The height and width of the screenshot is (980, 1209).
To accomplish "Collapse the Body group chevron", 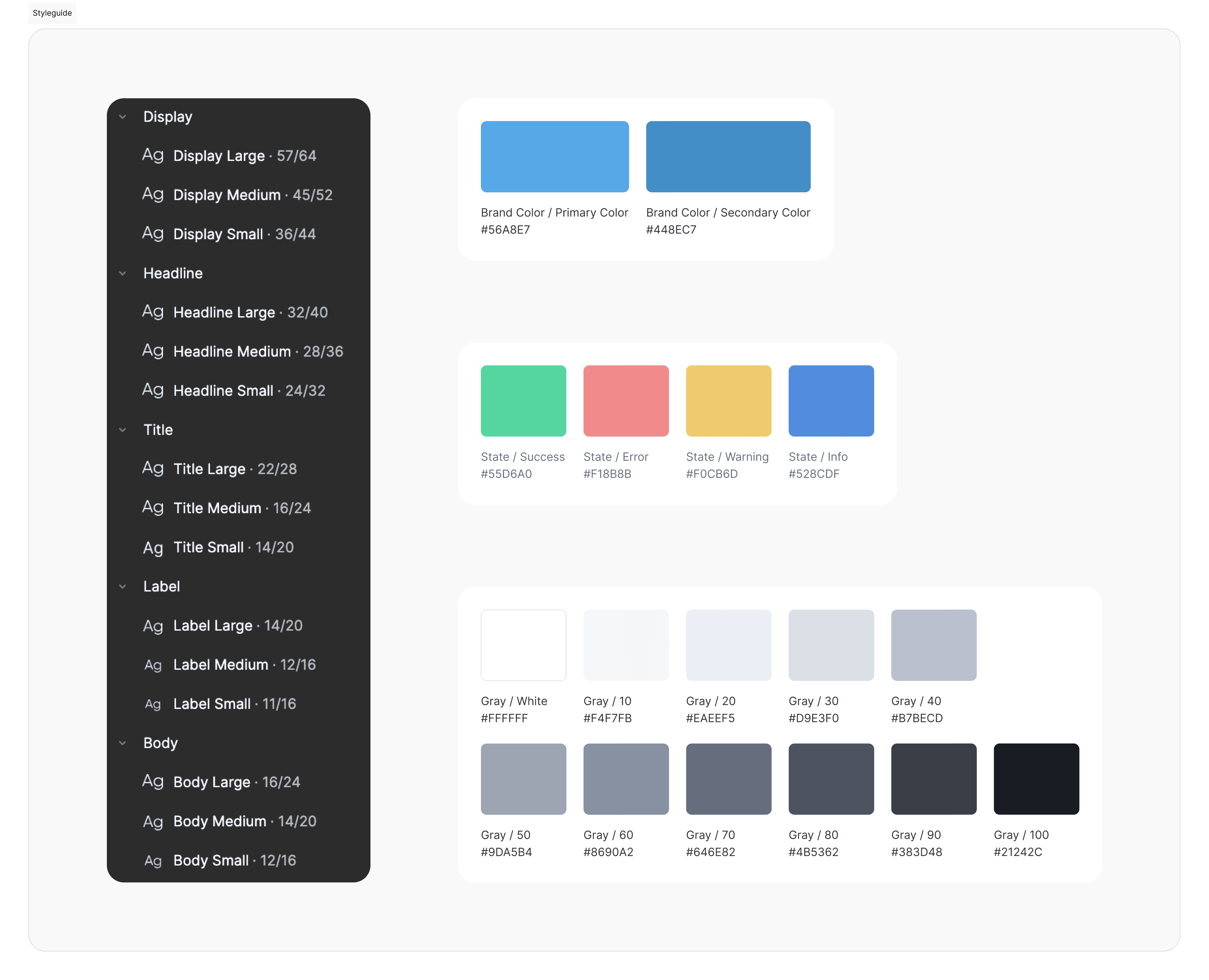I will pyautogui.click(x=123, y=743).
